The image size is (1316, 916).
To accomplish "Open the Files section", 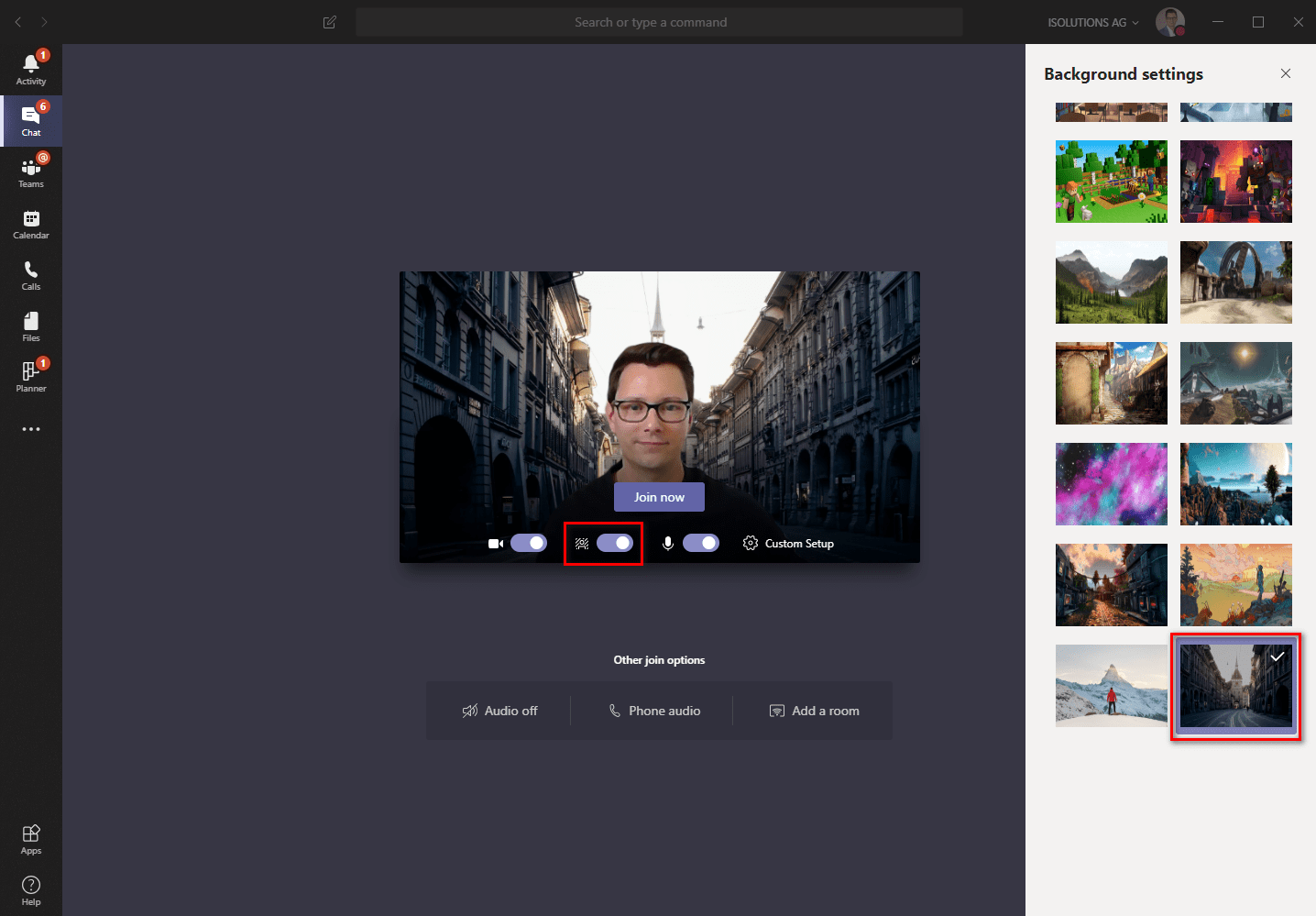I will [x=31, y=326].
